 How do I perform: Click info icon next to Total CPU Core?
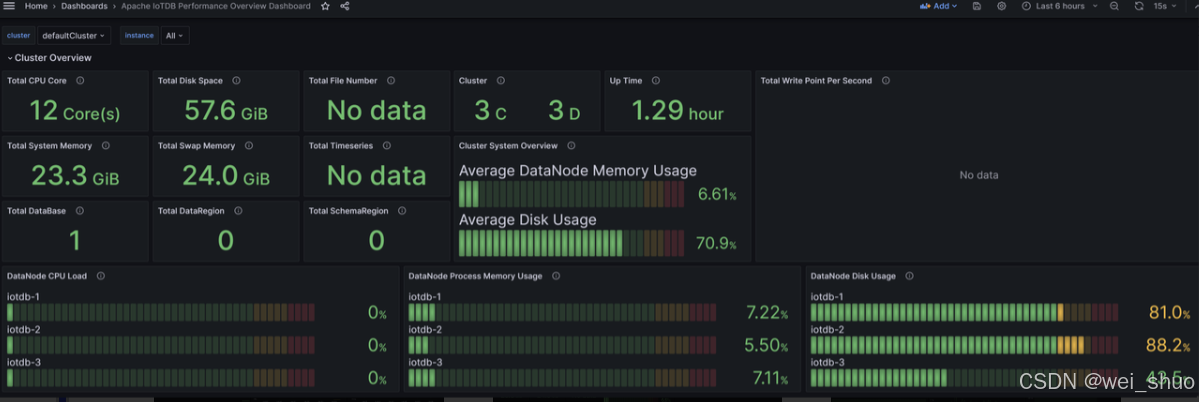pos(80,81)
